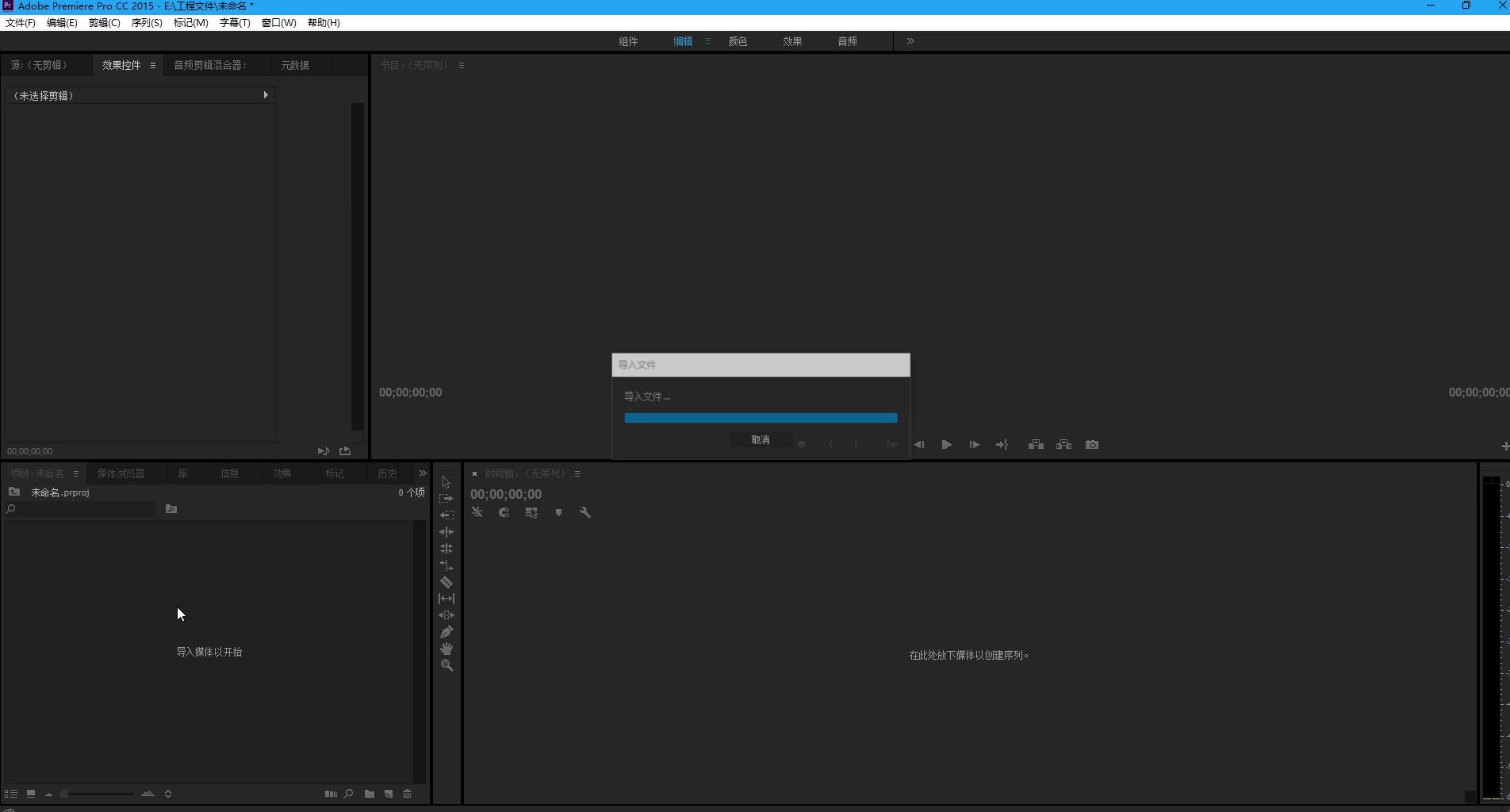Select the Selection tool arrow
1510x812 pixels.
446,482
